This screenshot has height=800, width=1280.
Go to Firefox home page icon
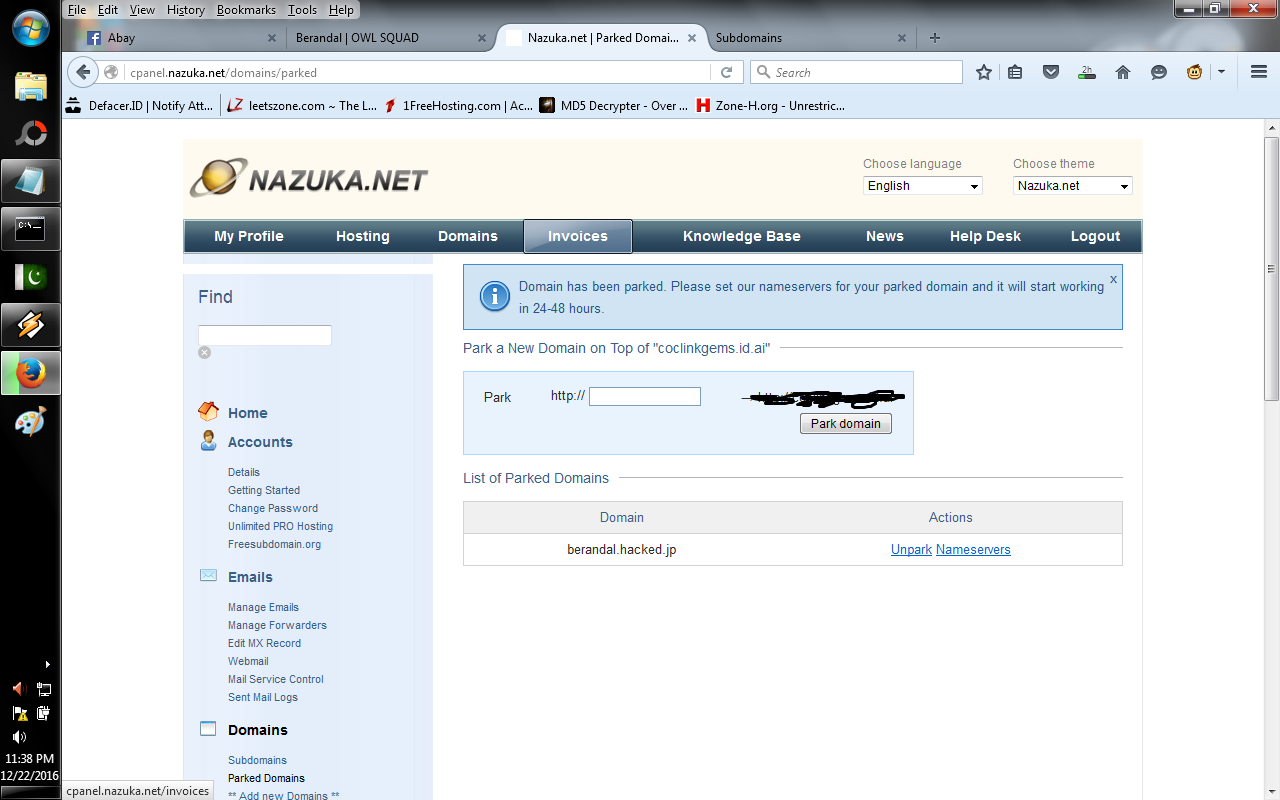click(x=1123, y=72)
